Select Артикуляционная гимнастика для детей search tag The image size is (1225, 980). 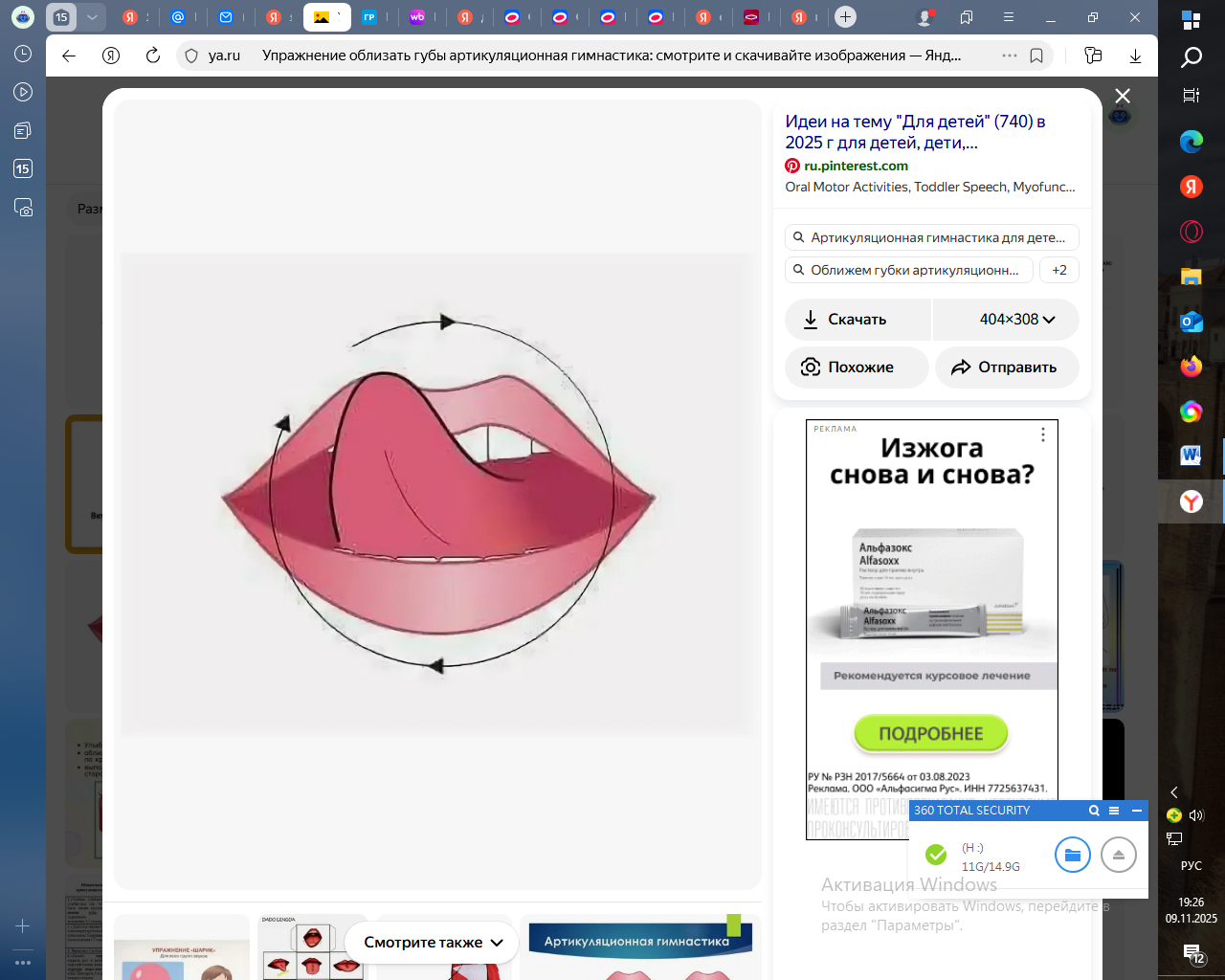(931, 237)
